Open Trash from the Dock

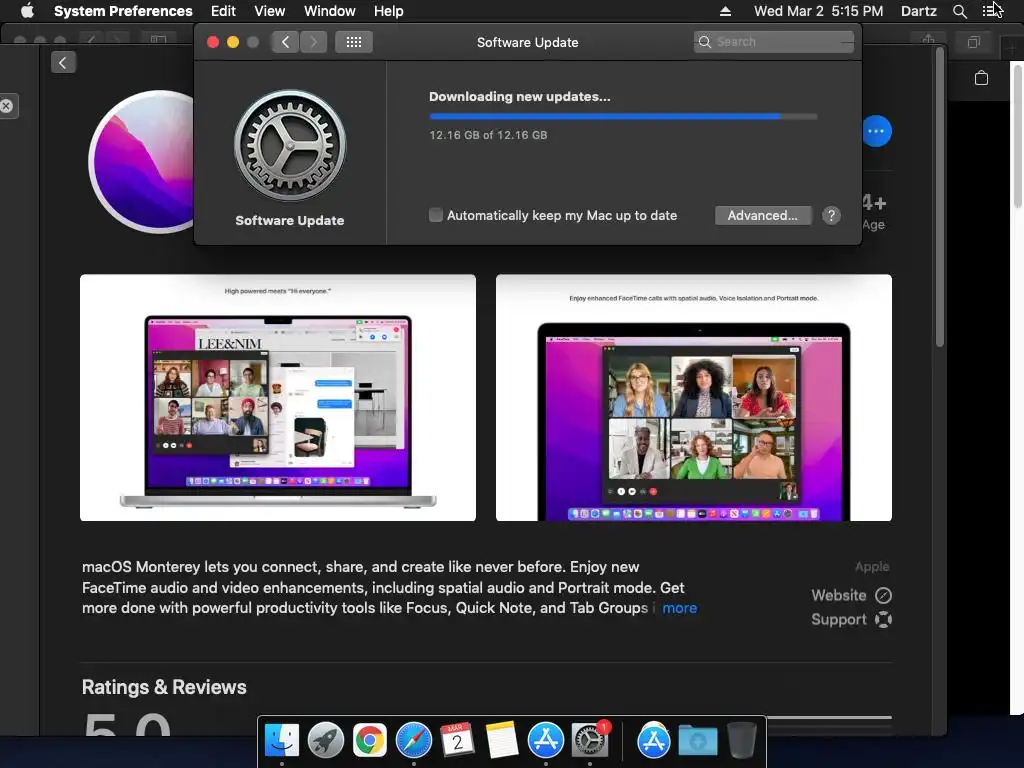741,741
